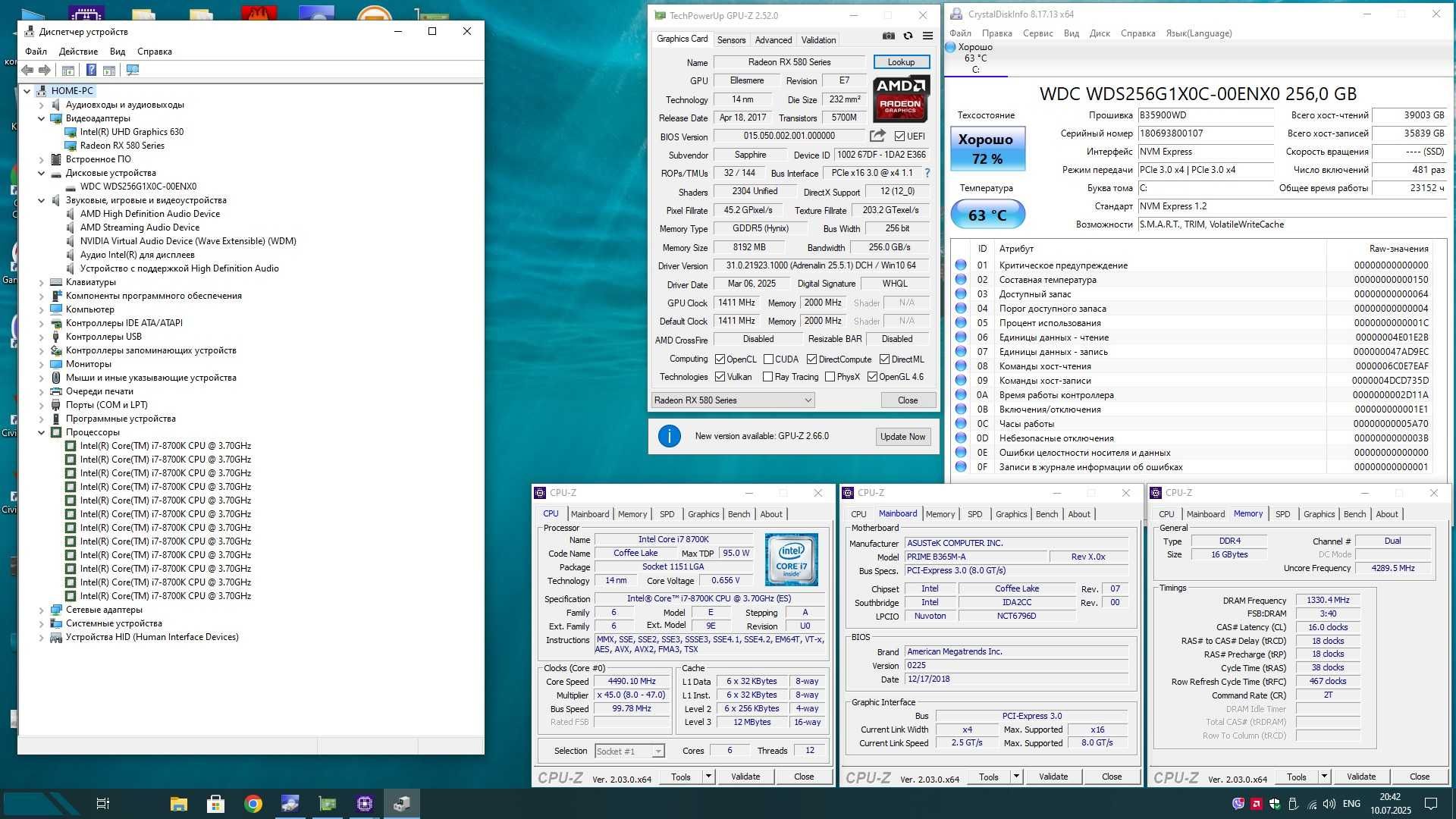Viewport: 1456px width, 819px height.
Task: Click the Close button in GPU-Z
Action: 908,400
